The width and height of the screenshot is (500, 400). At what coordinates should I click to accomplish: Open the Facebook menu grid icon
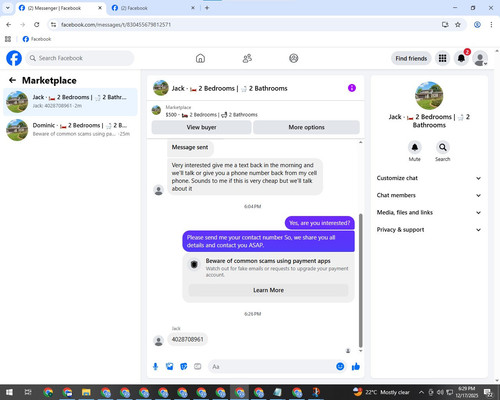pos(442,58)
